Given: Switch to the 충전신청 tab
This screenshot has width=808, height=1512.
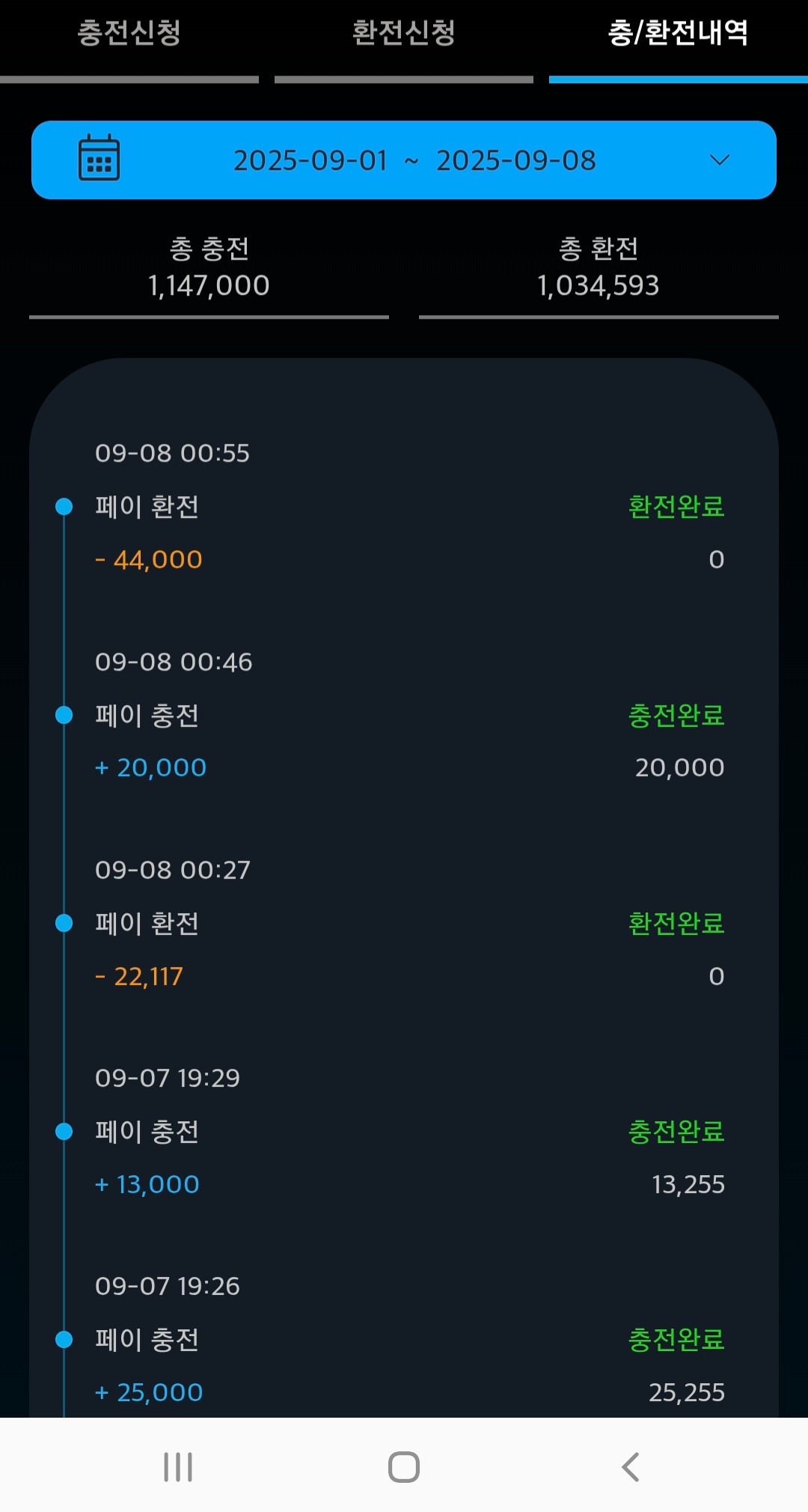Looking at the screenshot, I should 129,34.
